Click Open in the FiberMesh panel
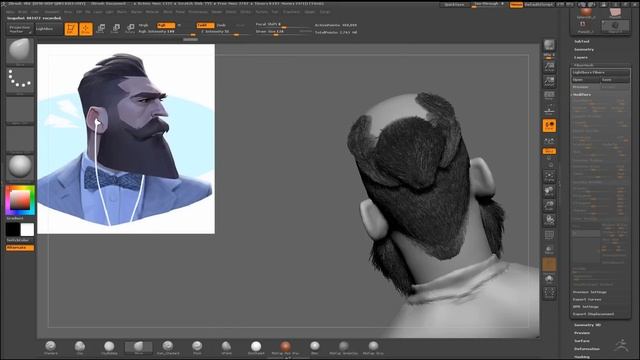Viewport: 640px width, 360px height. point(586,80)
